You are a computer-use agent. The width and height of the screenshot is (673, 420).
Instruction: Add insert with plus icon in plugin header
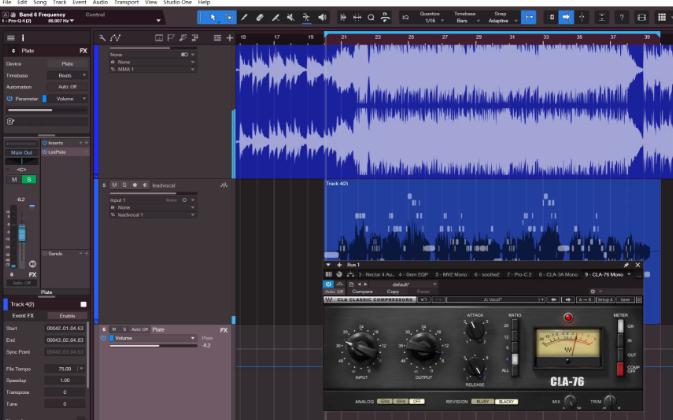click(x=339, y=265)
